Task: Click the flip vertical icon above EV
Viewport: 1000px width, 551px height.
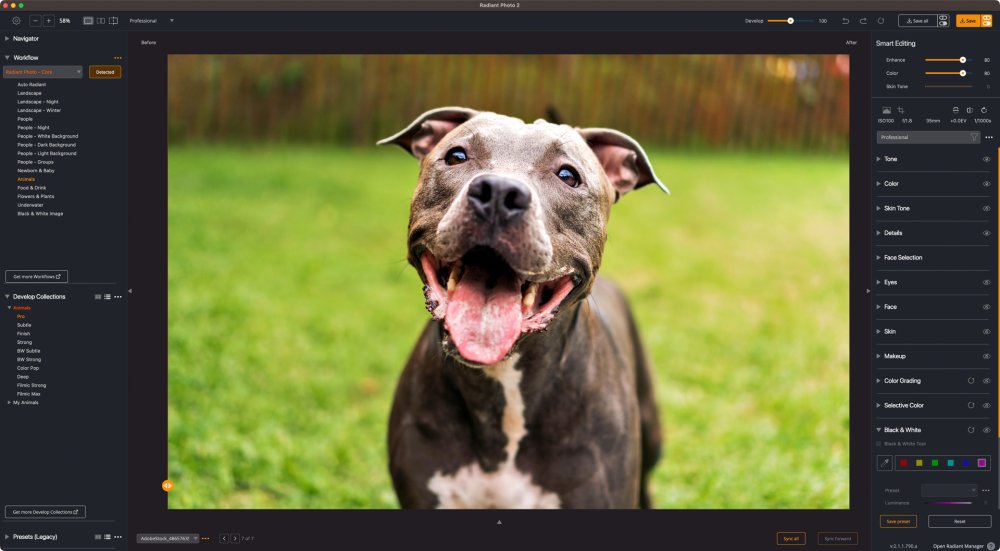Action: coord(955,110)
